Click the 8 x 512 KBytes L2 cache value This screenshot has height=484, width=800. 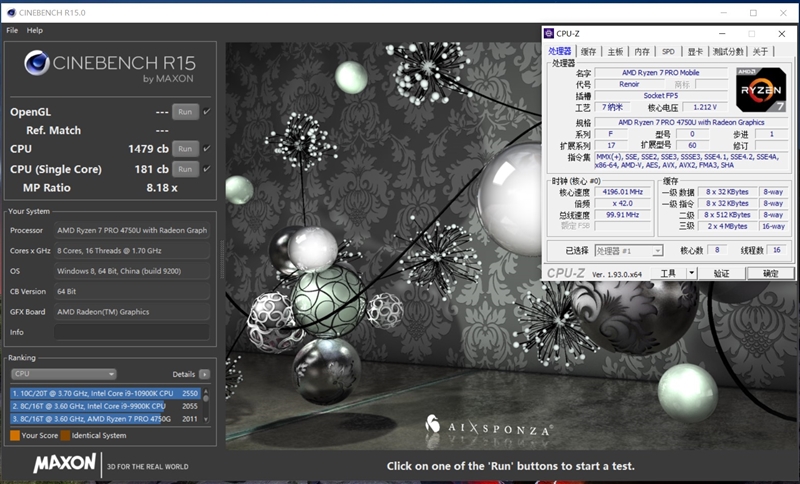click(x=727, y=215)
